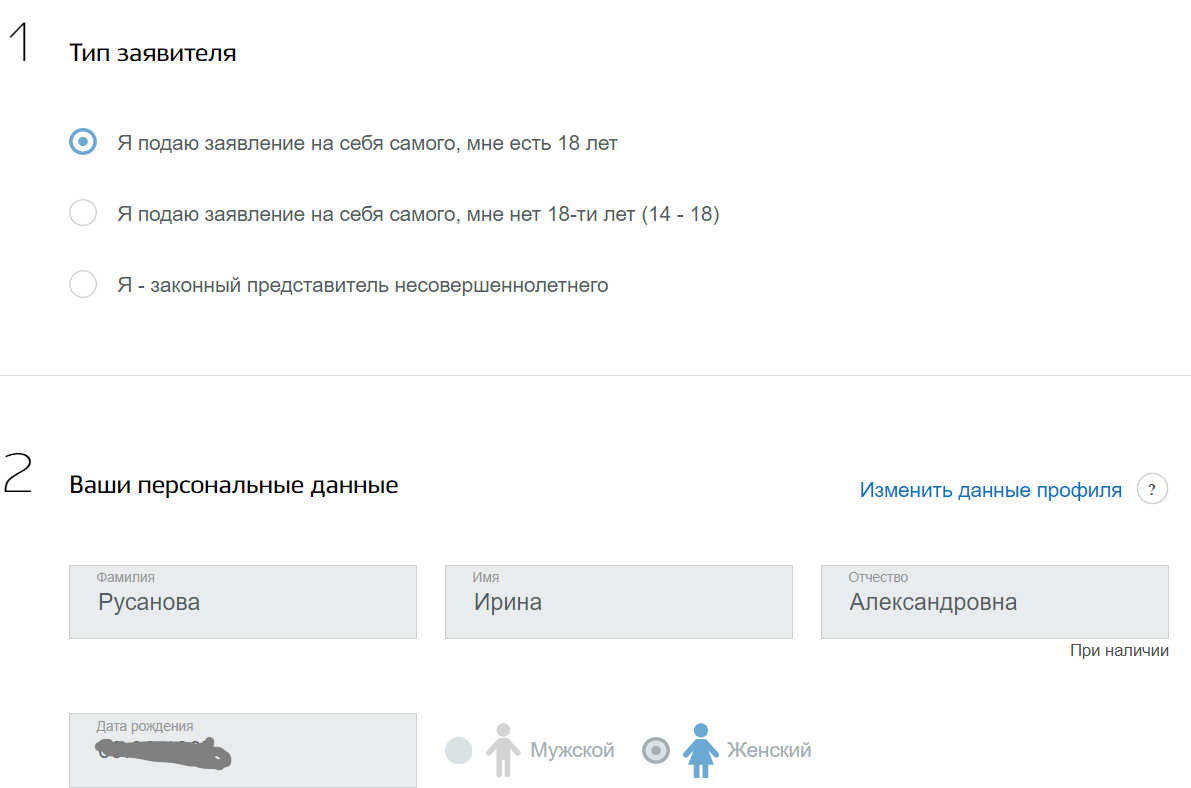Select the Женский gender radio button
Screen dimensions: 1191x788
[656, 751]
